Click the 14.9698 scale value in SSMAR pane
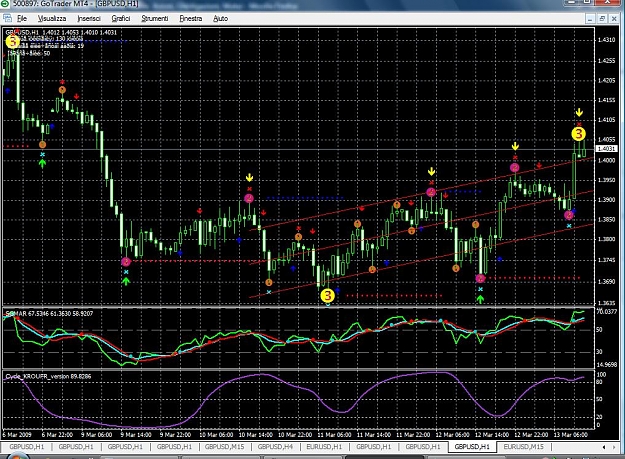Screen dimensions: 625x459 pyautogui.click(x=607, y=365)
